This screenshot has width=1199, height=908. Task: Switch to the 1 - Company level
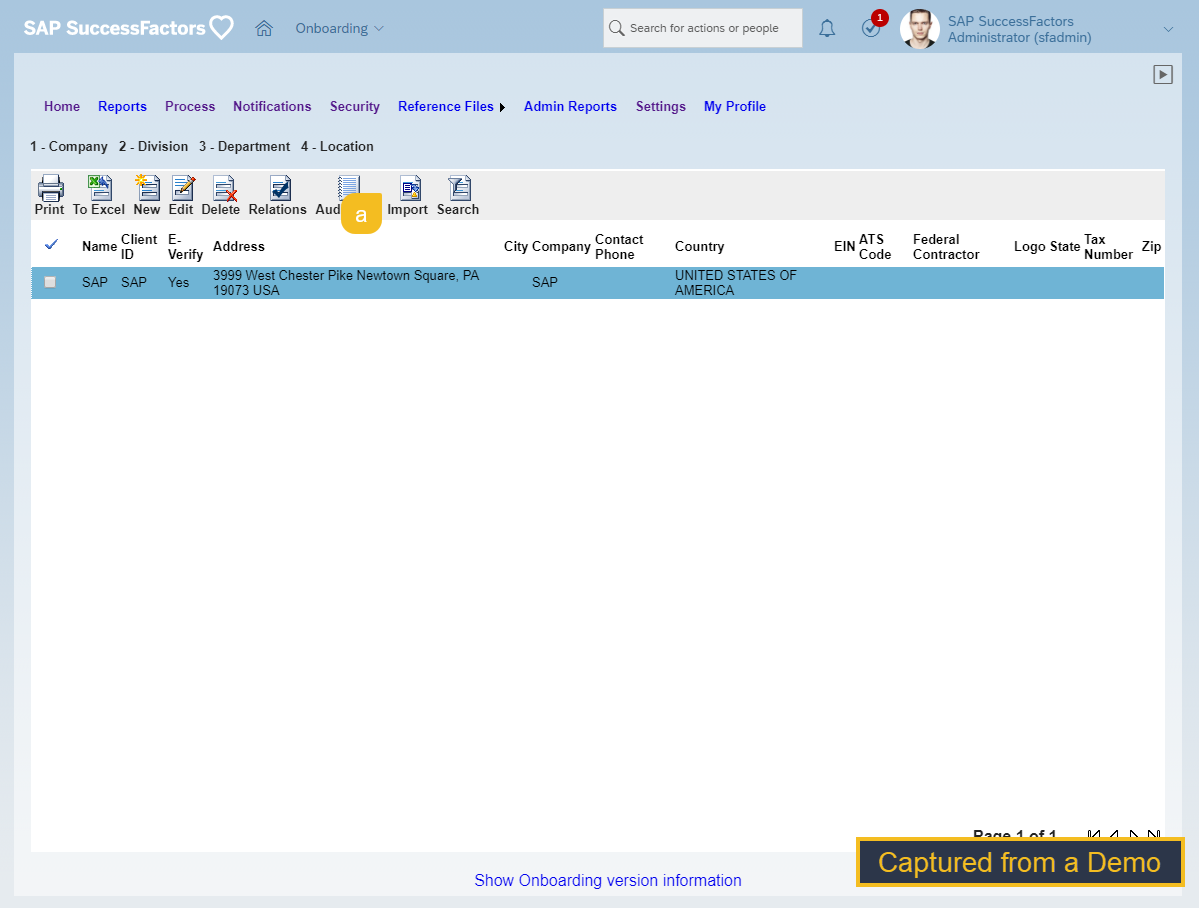pos(69,146)
